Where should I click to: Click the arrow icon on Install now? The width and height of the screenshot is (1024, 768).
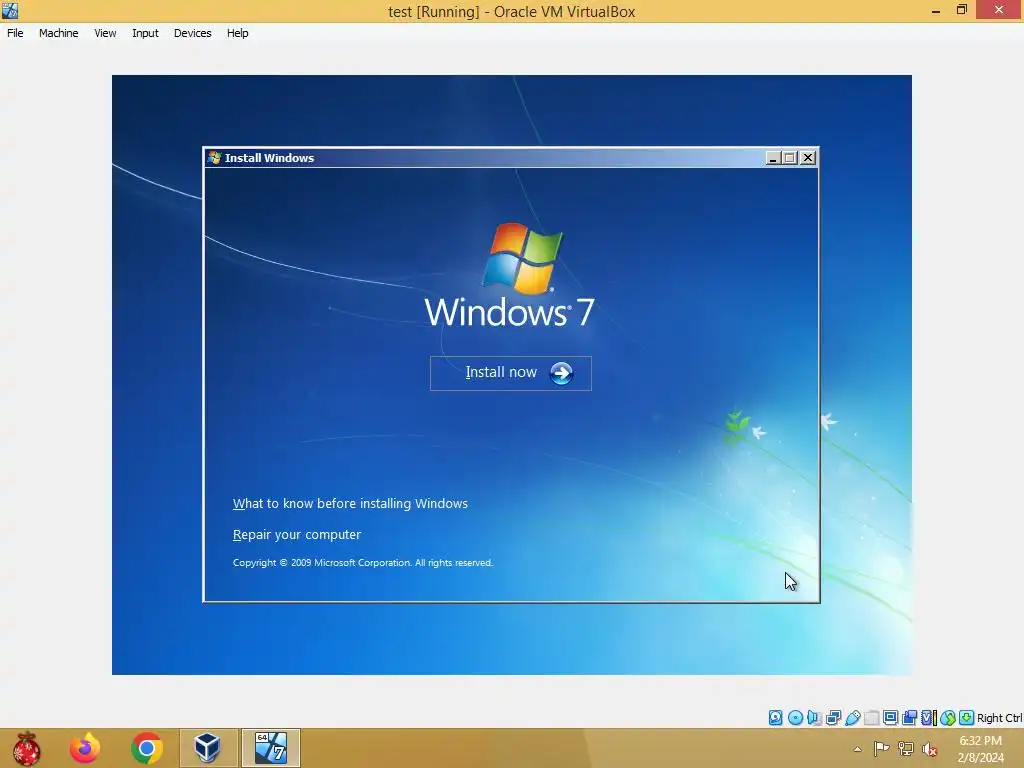click(561, 373)
